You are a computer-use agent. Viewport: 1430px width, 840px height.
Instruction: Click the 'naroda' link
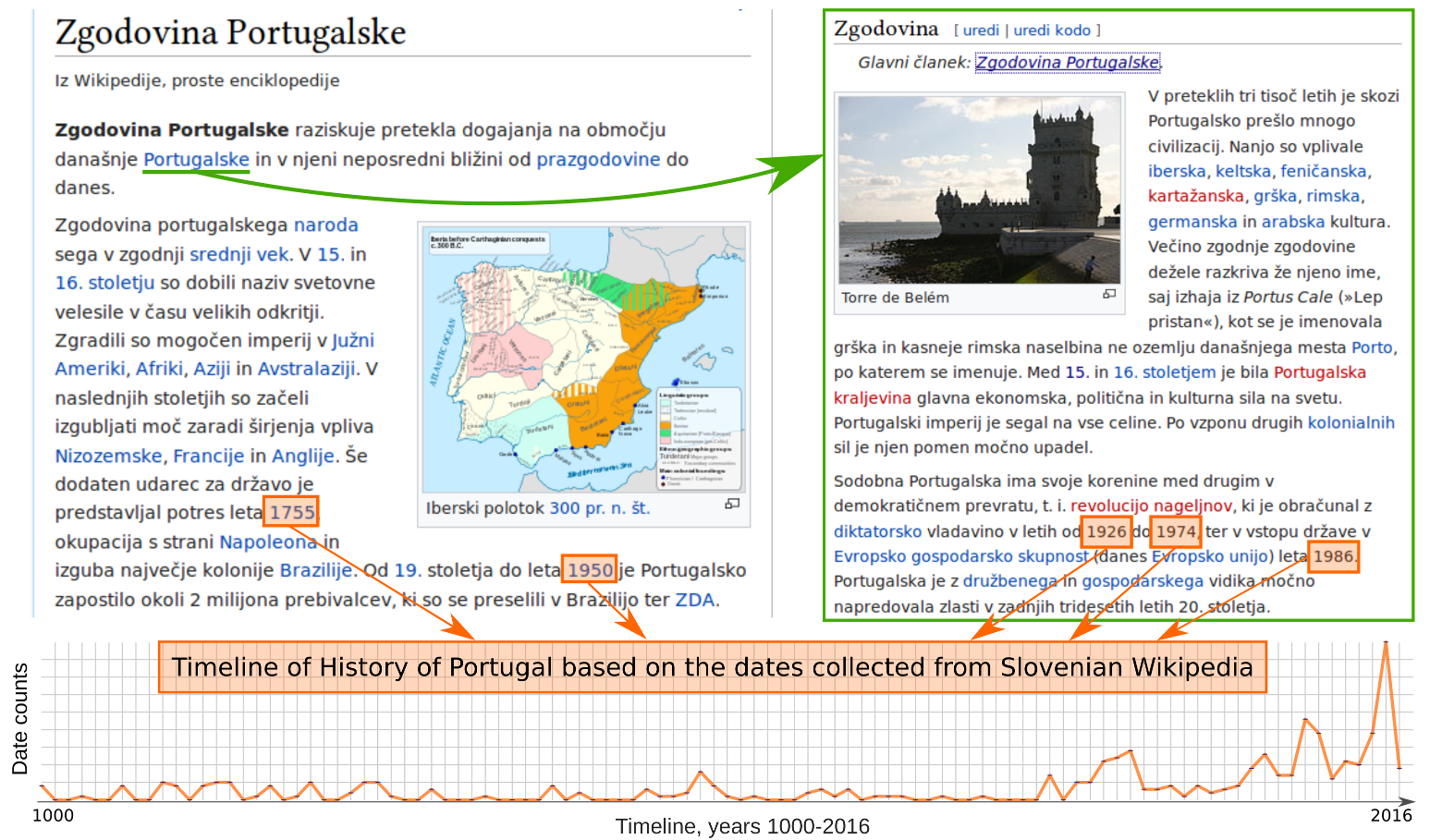coord(326,225)
